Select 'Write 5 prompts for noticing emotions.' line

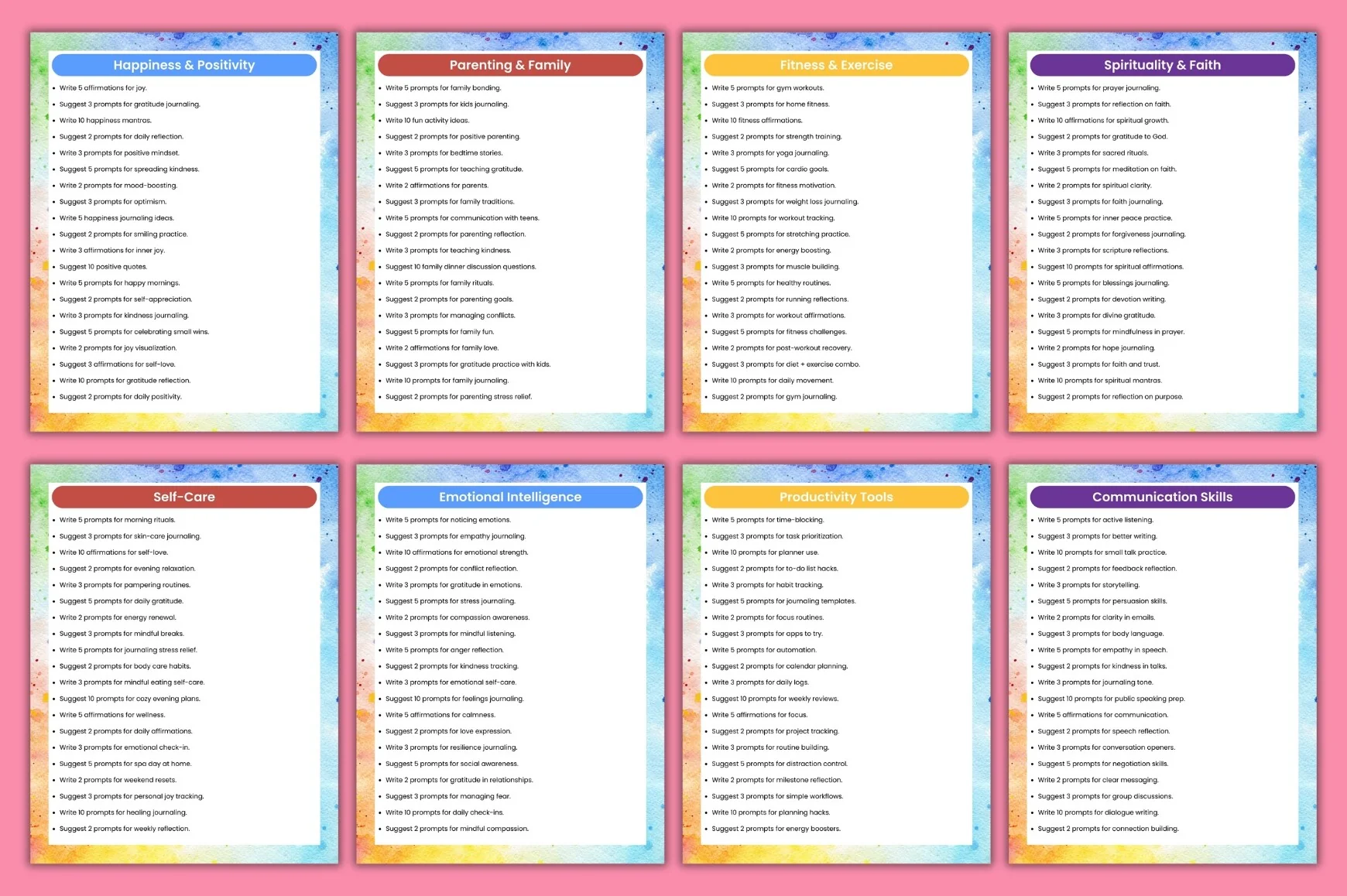point(448,520)
